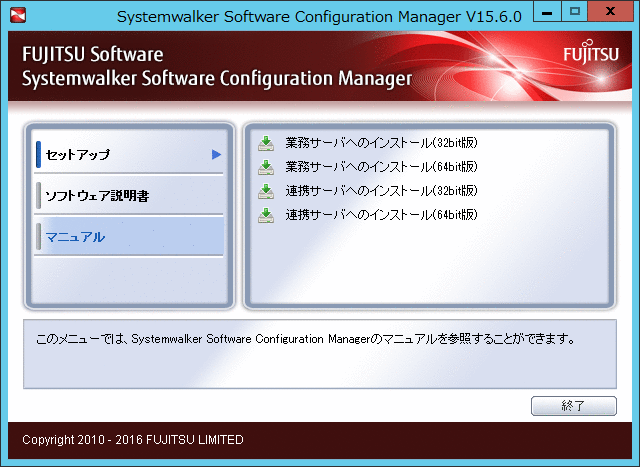Click the 終了 button

click(x=573, y=406)
